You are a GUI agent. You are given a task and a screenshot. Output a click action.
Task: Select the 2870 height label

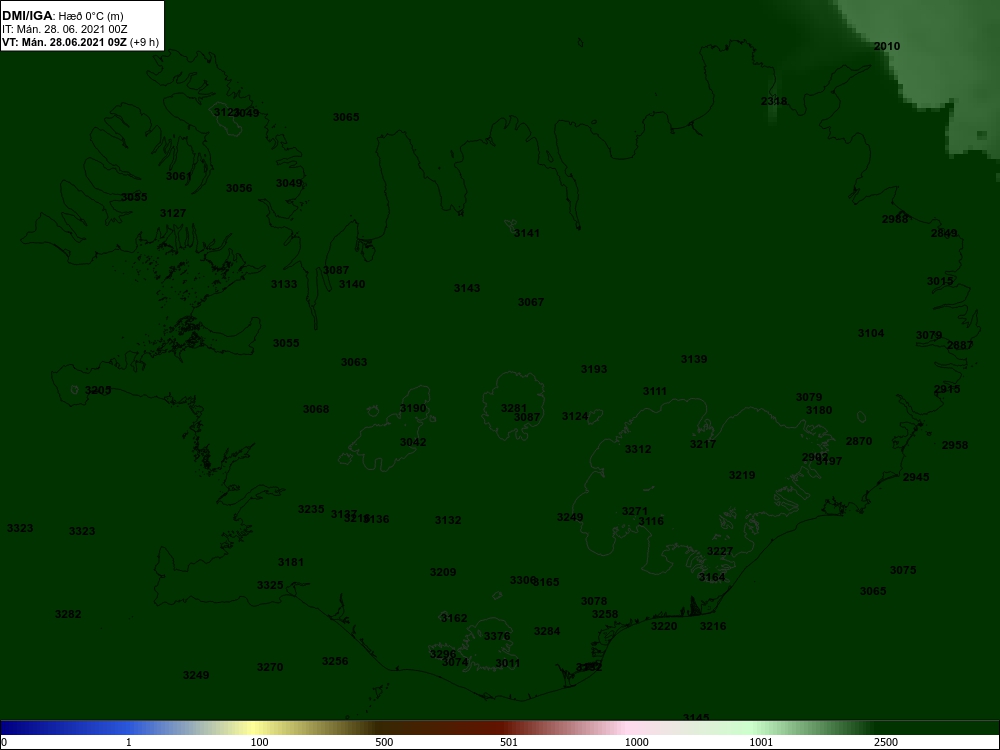coord(858,441)
